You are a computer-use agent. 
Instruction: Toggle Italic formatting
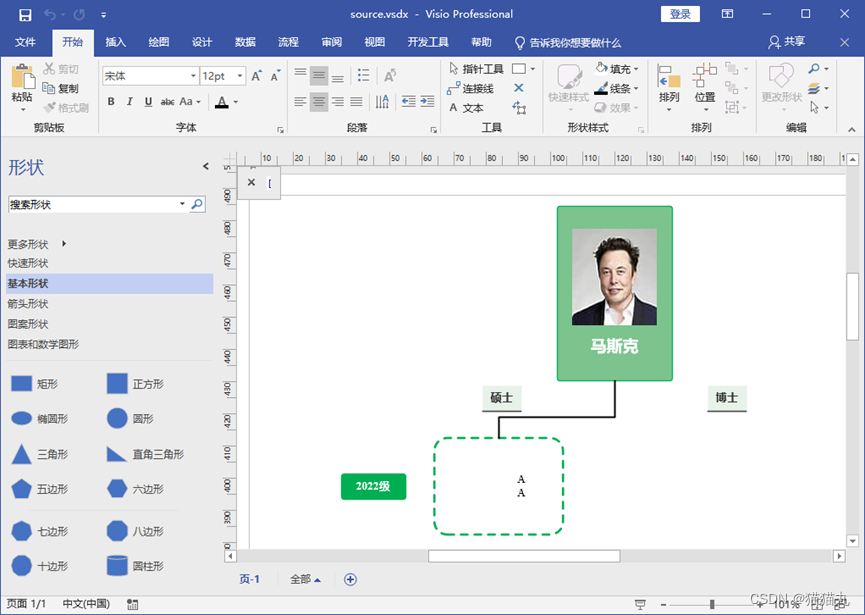pos(130,101)
